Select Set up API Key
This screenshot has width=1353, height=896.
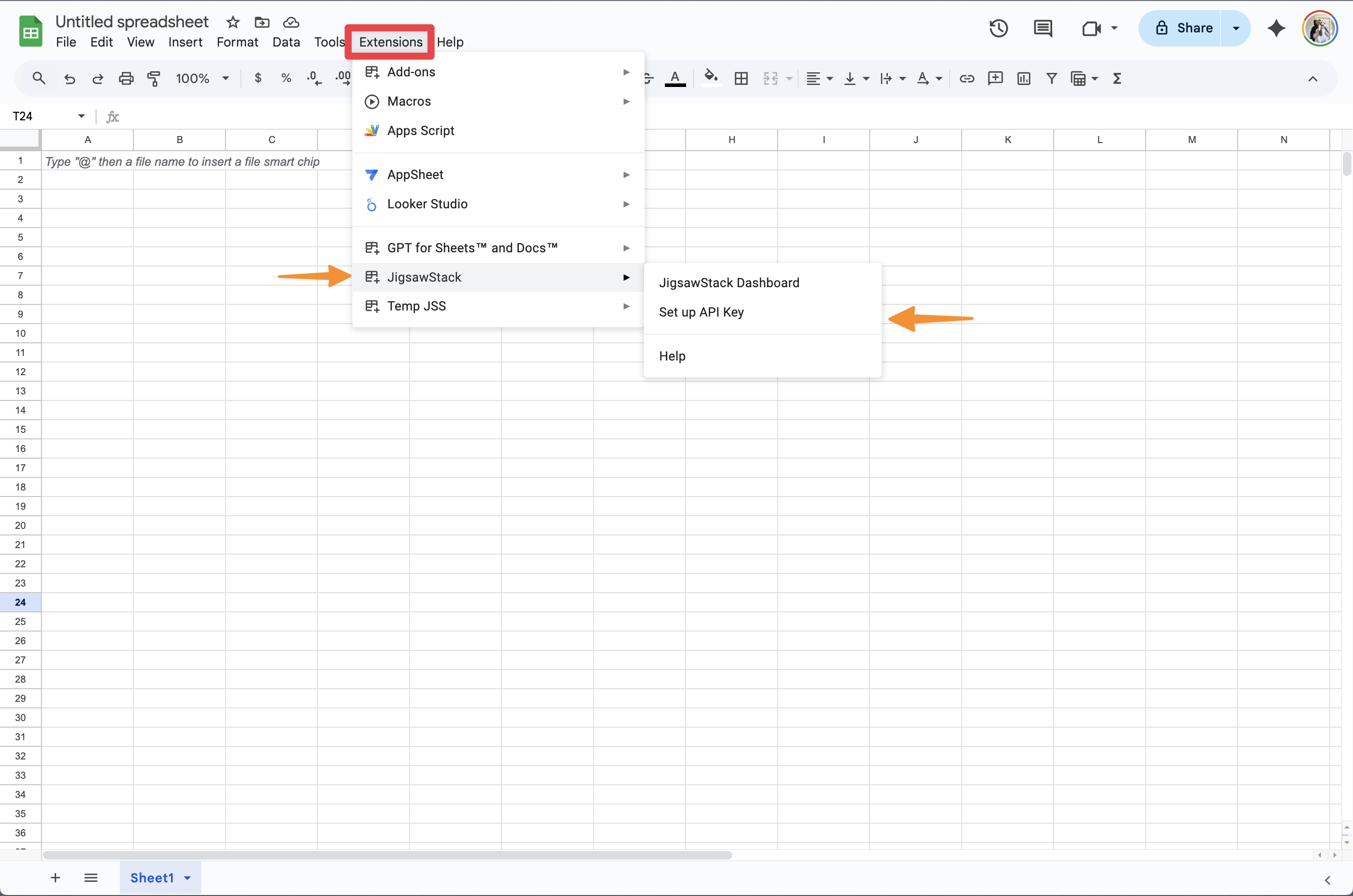763,312
